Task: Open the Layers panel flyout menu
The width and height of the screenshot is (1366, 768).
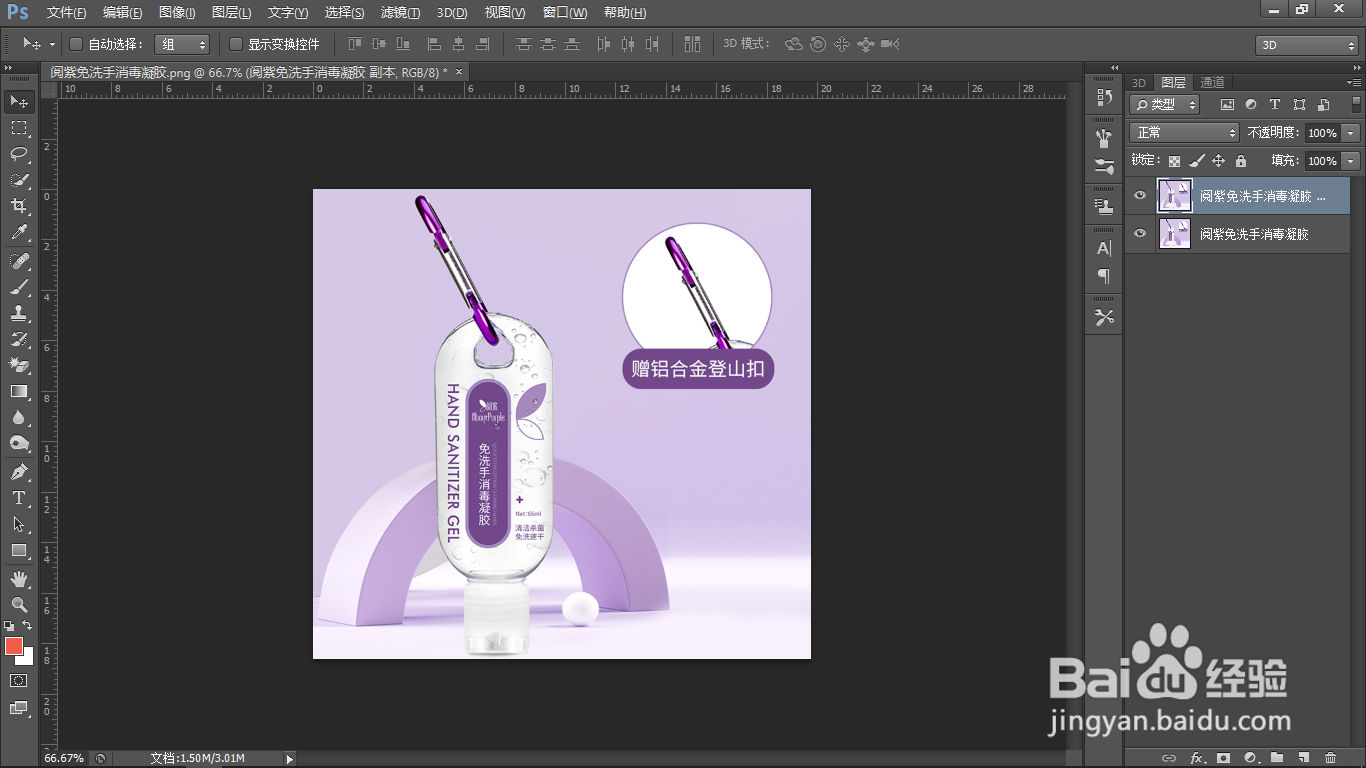Action: pos(1355,82)
